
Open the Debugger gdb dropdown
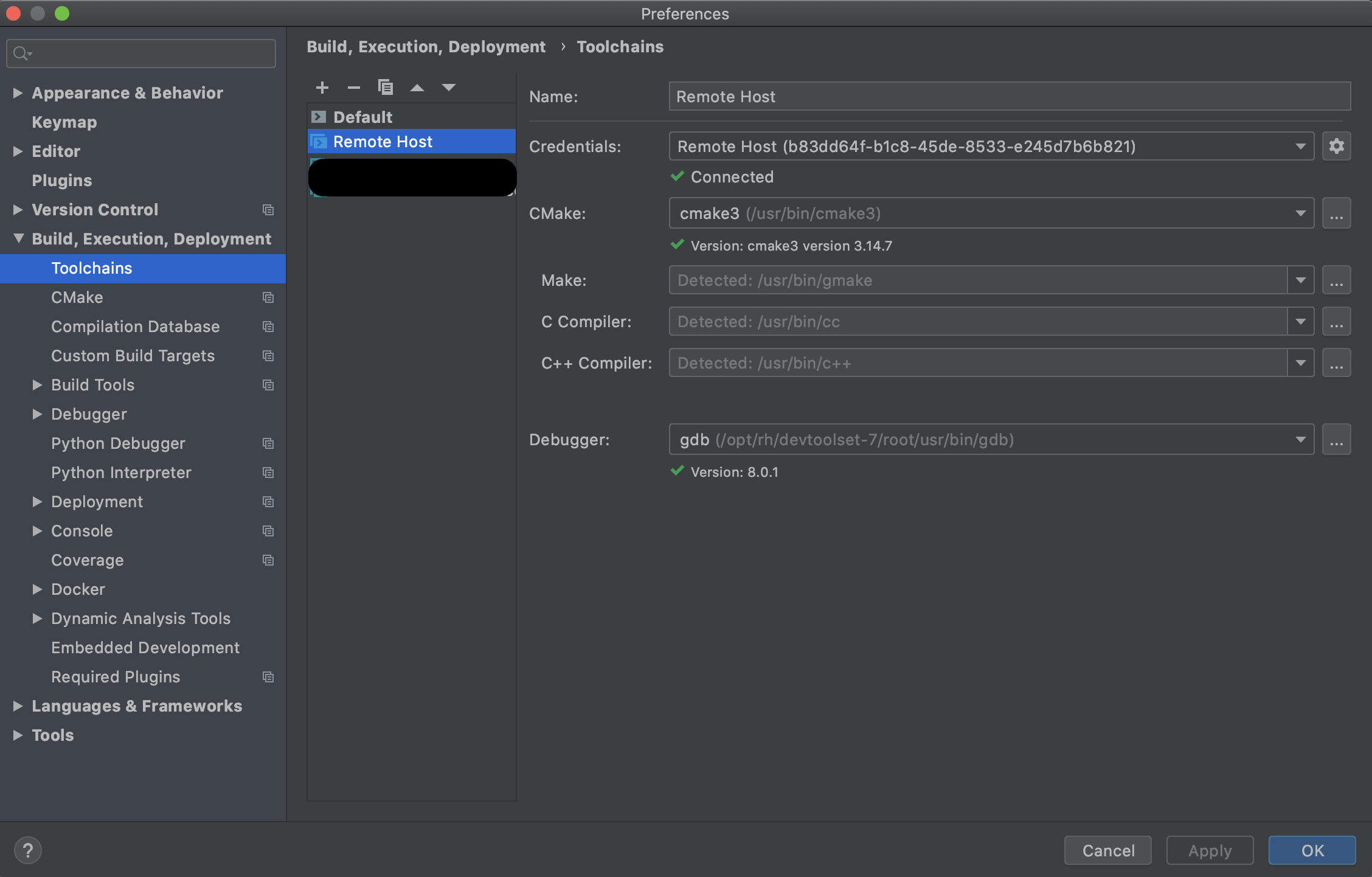coord(1300,440)
